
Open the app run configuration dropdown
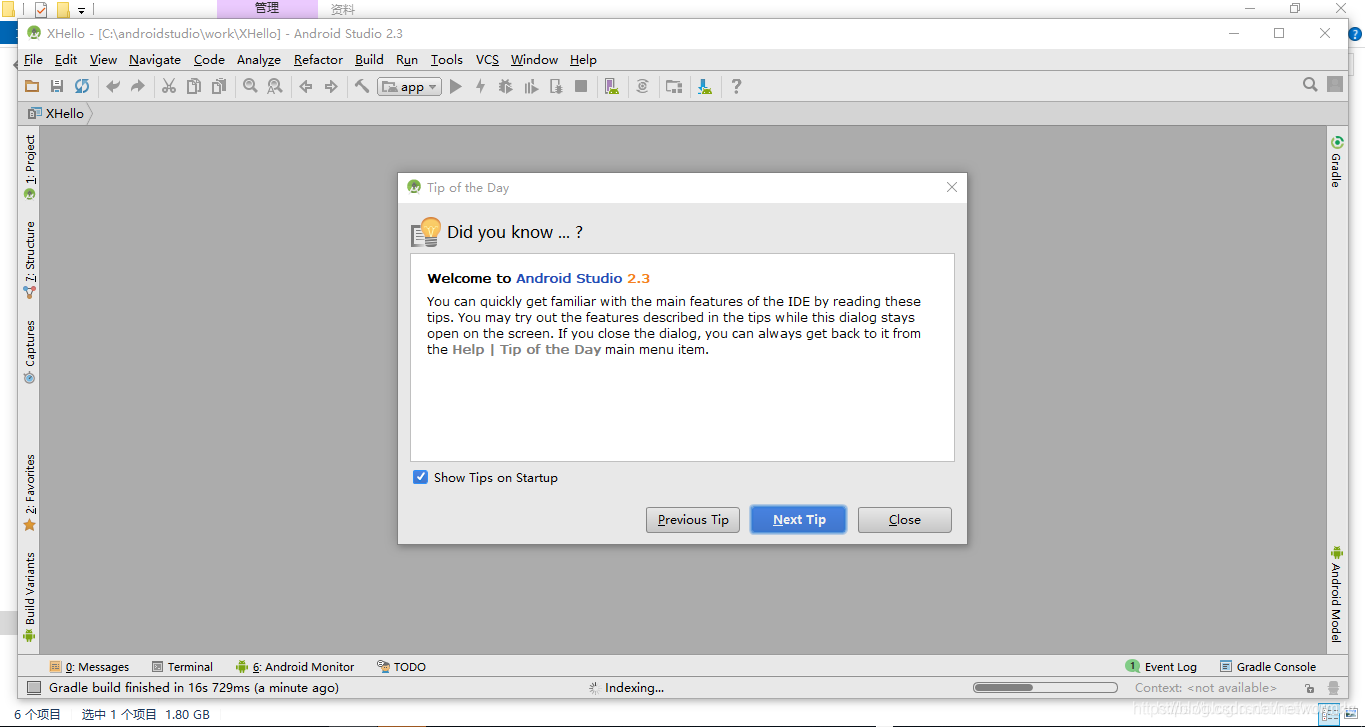(x=409, y=87)
